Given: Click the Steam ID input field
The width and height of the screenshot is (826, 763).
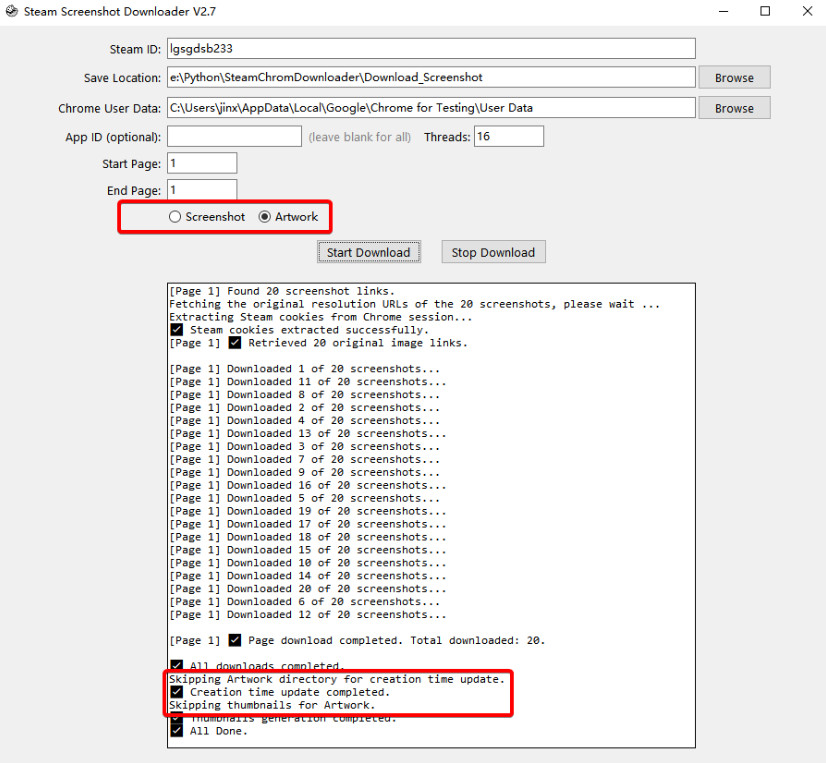Looking at the screenshot, I should (x=431, y=48).
